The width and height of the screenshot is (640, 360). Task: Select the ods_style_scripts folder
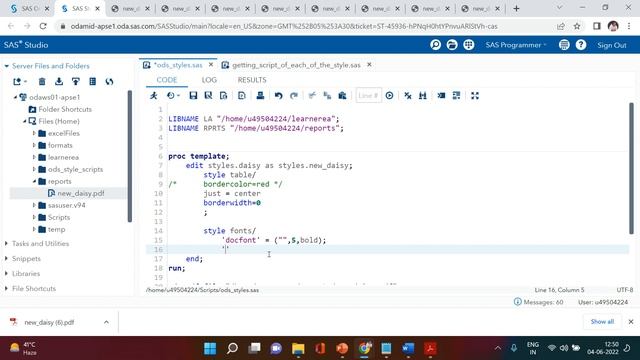pos(75,169)
